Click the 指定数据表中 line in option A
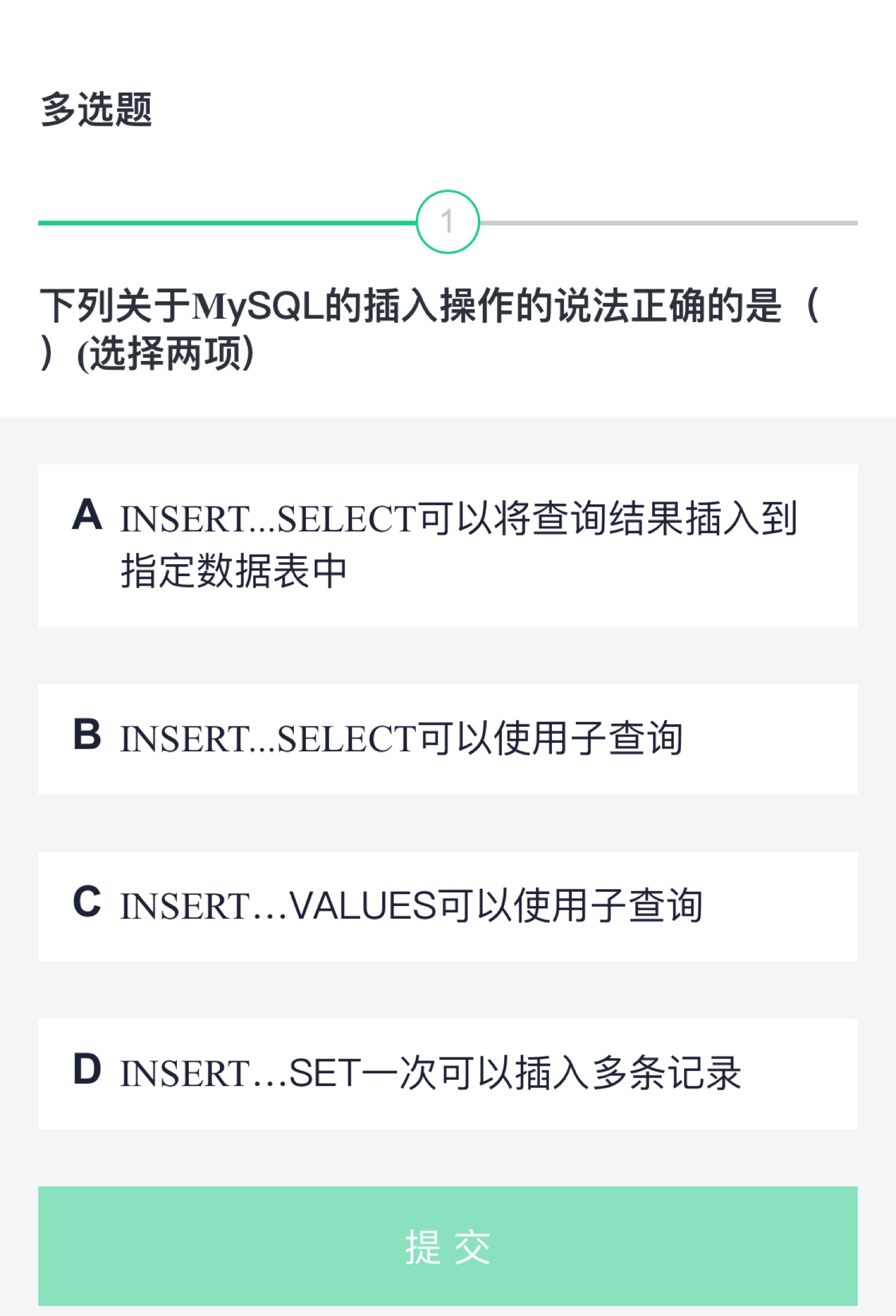This screenshot has height=1316, width=896. pyautogui.click(x=234, y=571)
